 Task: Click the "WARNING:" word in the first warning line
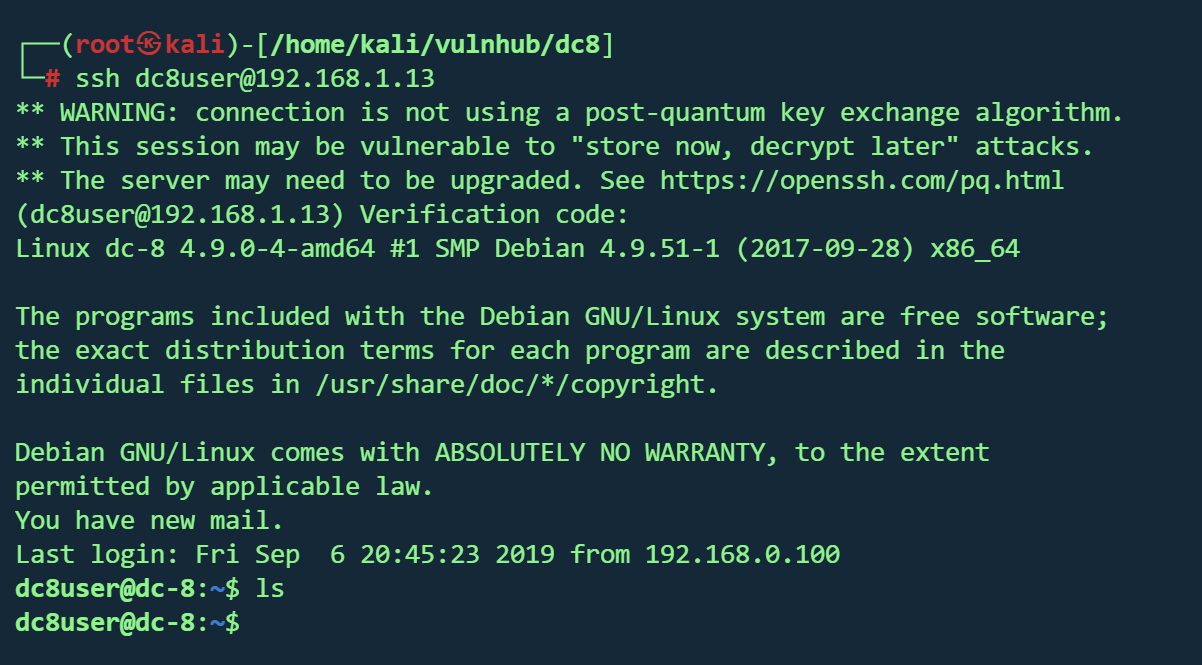120,112
